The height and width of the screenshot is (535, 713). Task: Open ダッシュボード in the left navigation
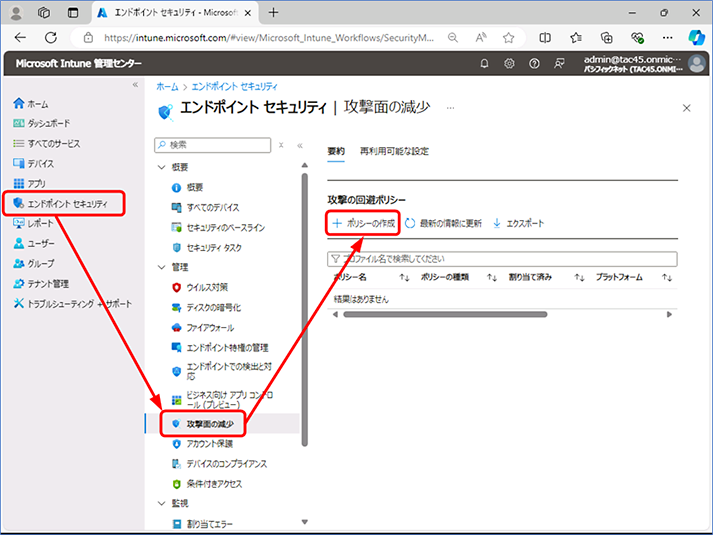[x=42, y=123]
